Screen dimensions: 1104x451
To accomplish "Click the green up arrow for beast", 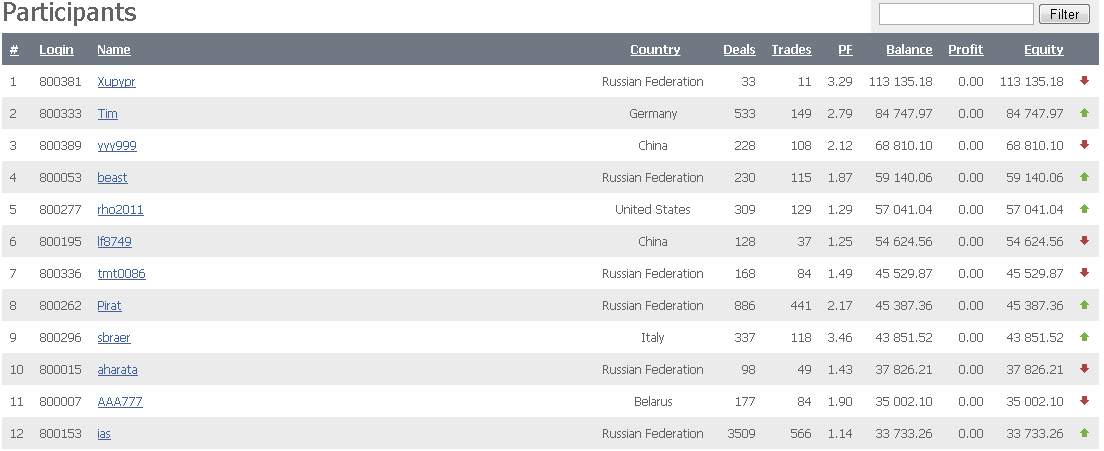I will pyautogui.click(x=1084, y=177).
